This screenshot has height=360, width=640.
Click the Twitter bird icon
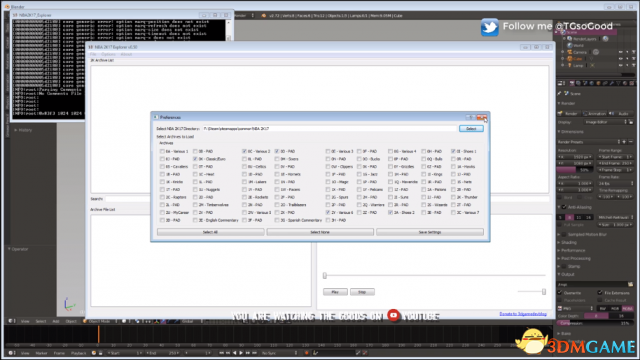click(x=489, y=27)
